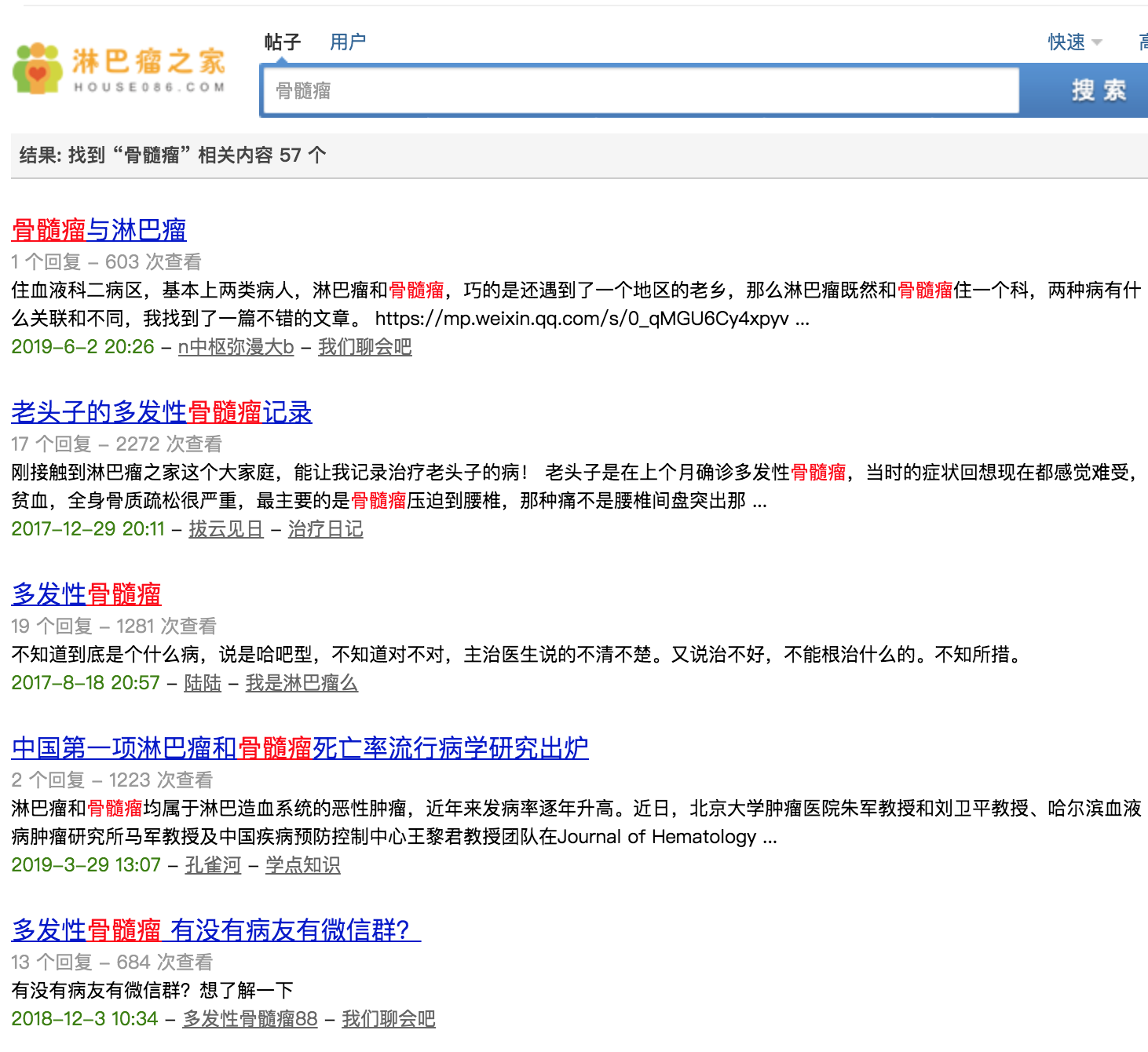The image size is (1148, 1052).
Task: Open post 多发性骨髓瘤 有没有病友有微信群?
Action: coord(216,930)
